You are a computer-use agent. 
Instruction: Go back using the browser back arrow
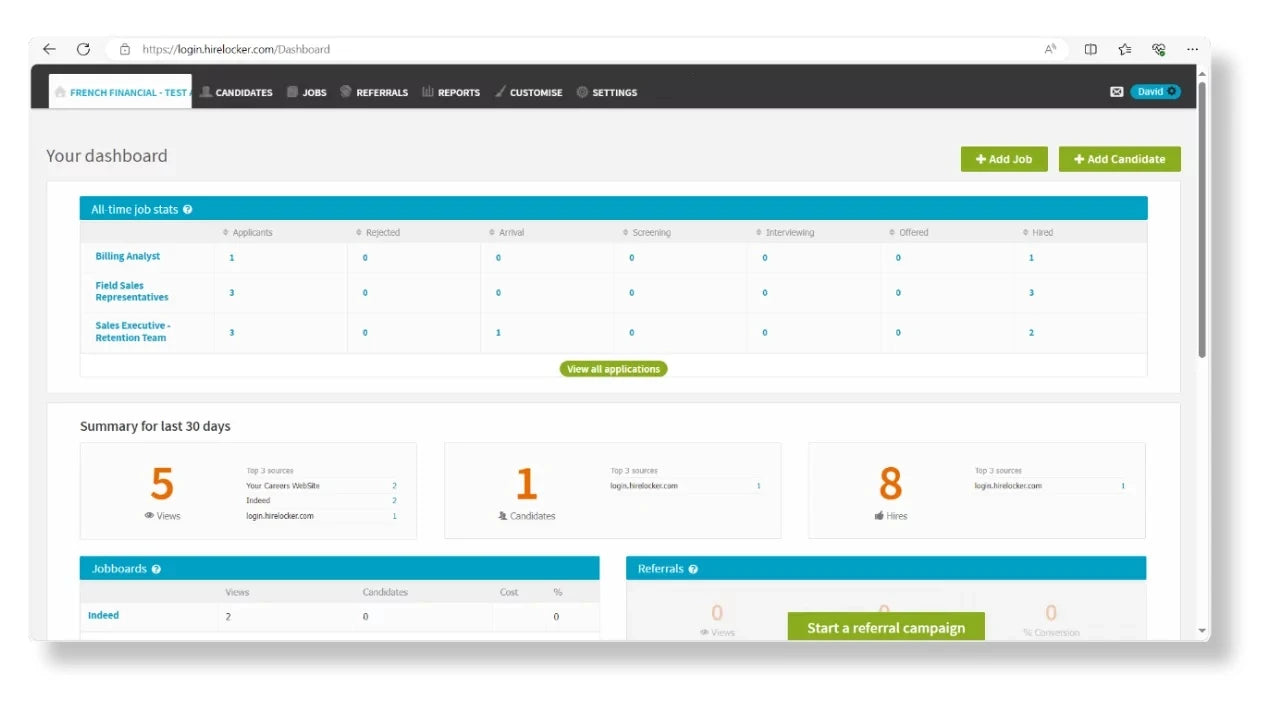coord(49,49)
